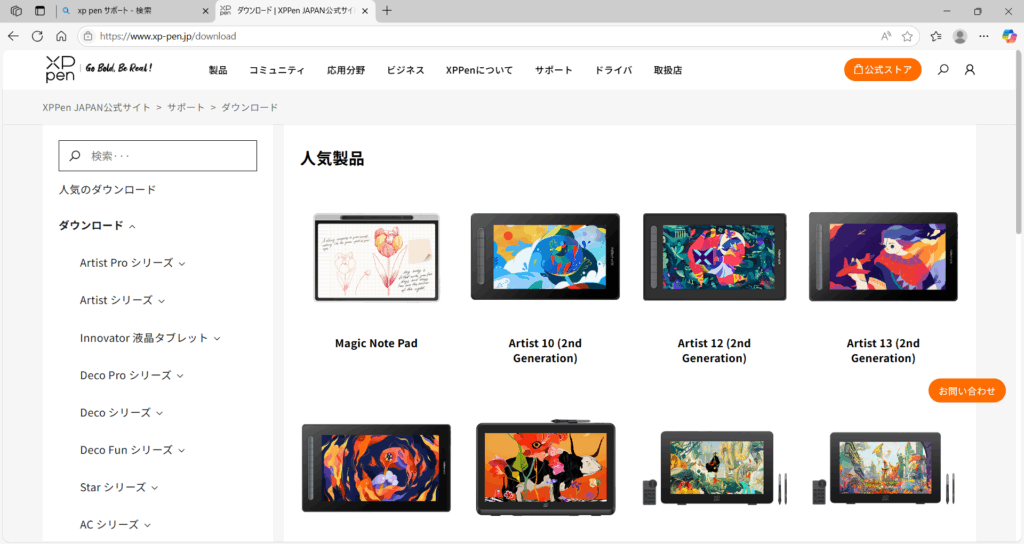
Task: Open the ドライバ menu
Action: pos(613,70)
